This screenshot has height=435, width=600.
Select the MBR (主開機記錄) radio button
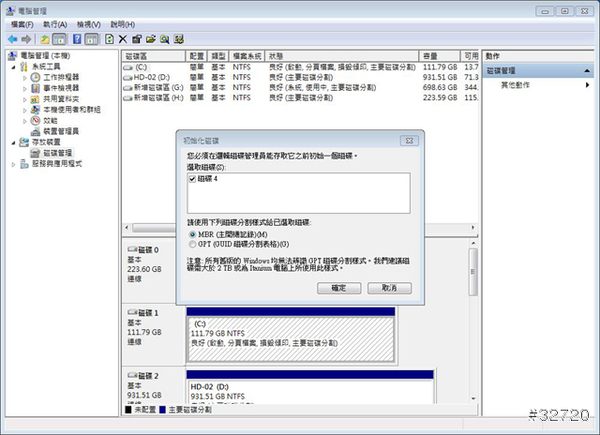192,233
